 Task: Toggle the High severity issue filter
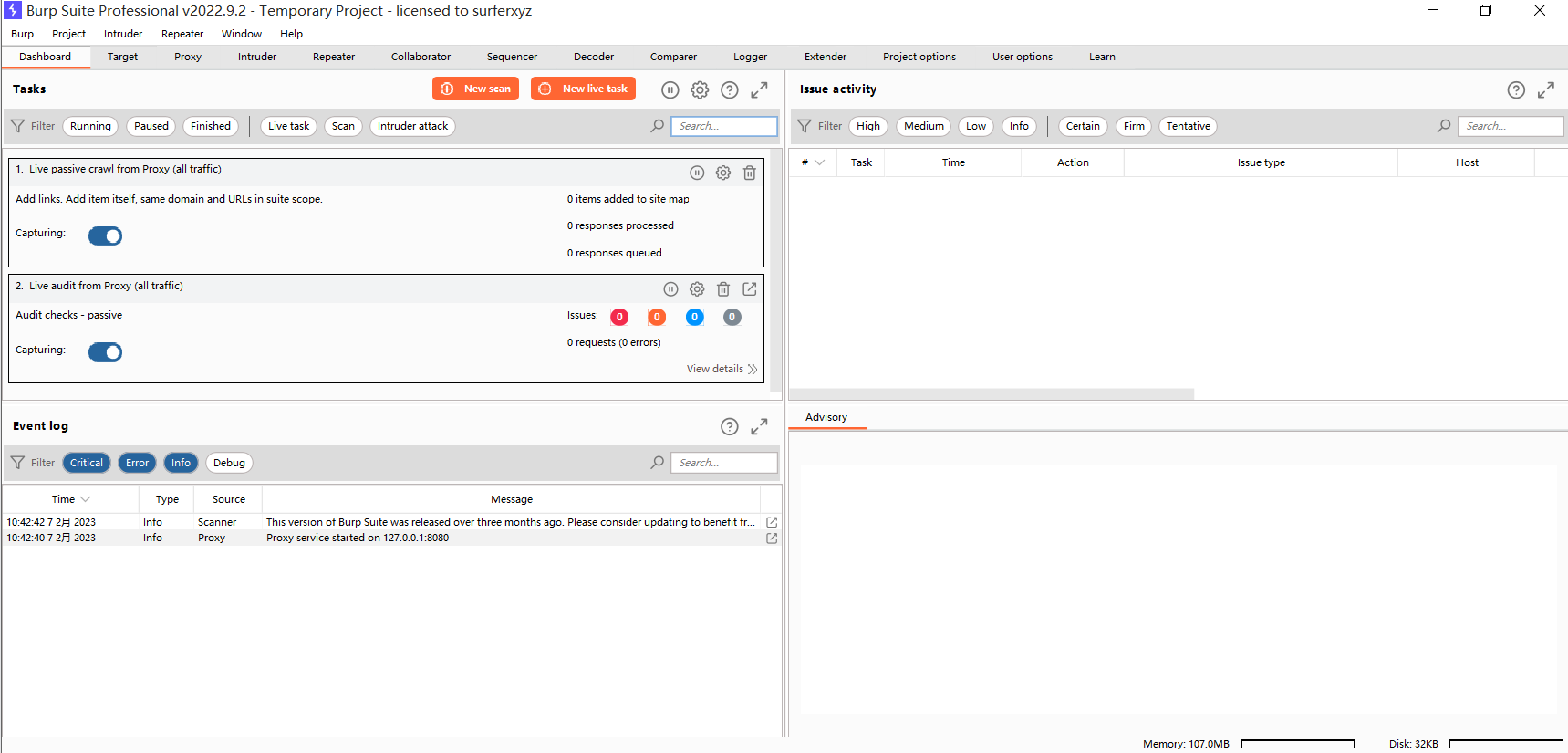(868, 126)
